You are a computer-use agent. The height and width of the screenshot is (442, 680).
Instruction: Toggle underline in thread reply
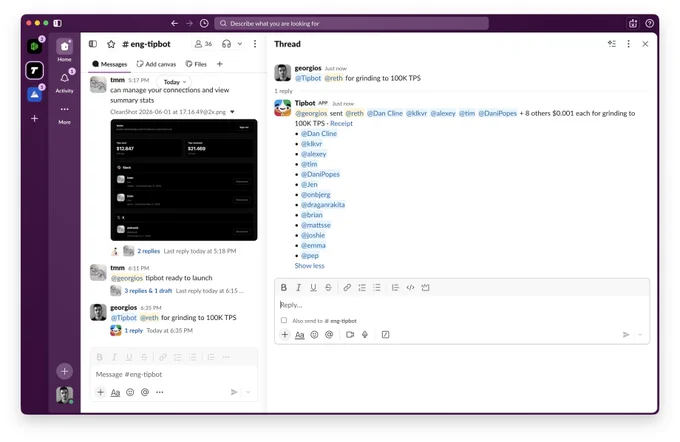tap(313, 288)
